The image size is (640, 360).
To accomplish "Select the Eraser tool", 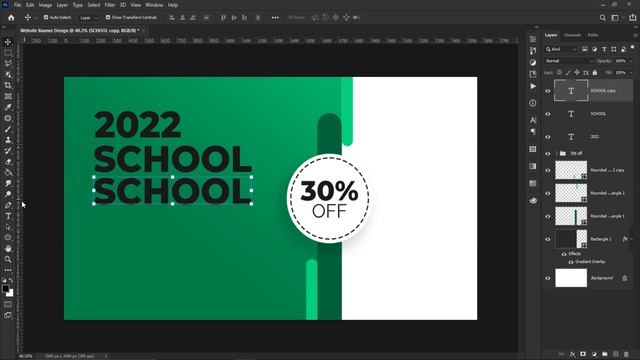I will [8, 162].
